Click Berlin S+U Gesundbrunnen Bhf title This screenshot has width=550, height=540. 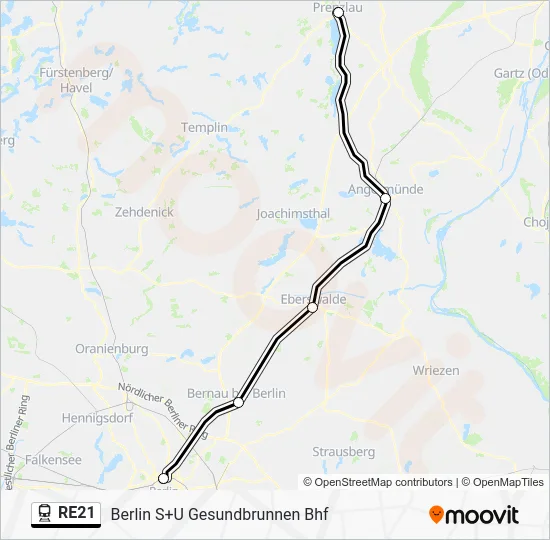point(220,514)
